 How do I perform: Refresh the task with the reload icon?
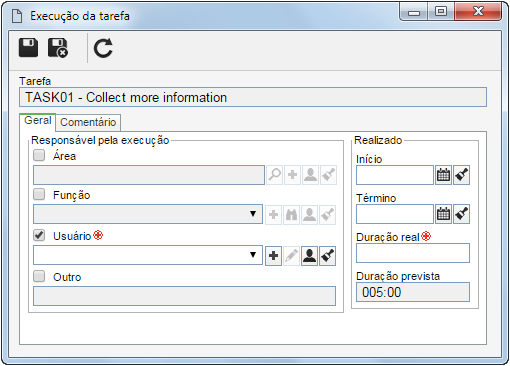103,49
